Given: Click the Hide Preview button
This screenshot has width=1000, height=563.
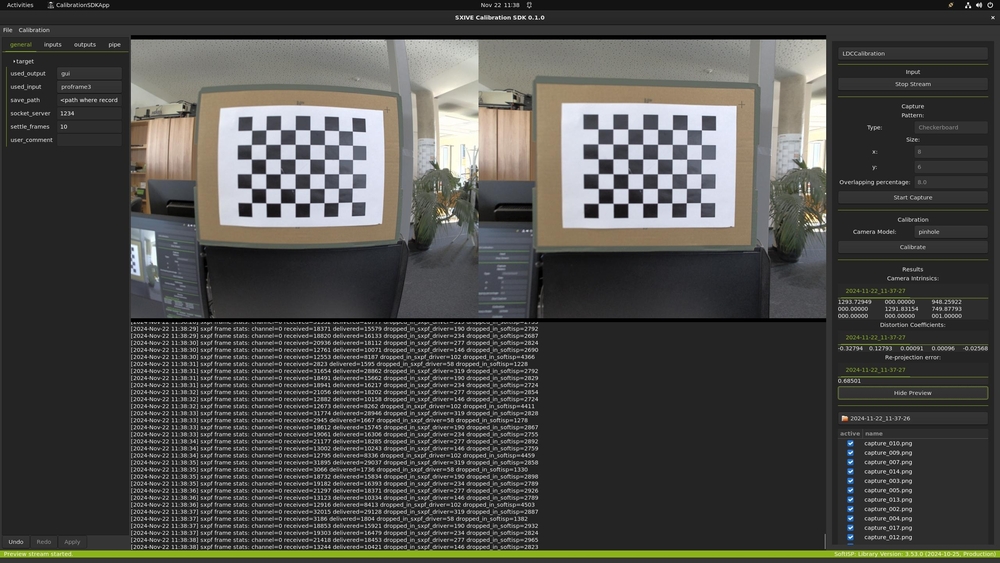Looking at the screenshot, I should click(x=912, y=393).
